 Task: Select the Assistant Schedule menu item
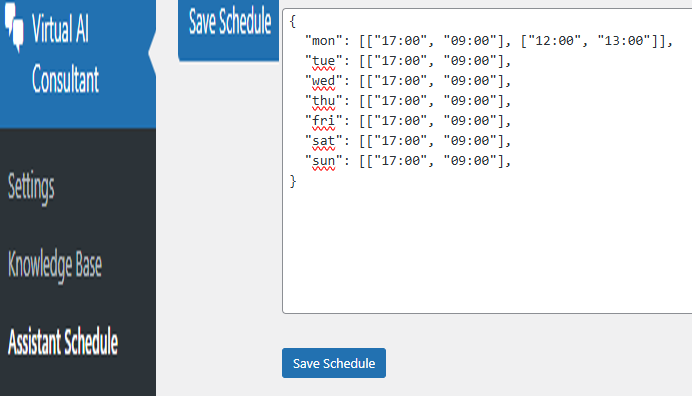click(x=63, y=341)
